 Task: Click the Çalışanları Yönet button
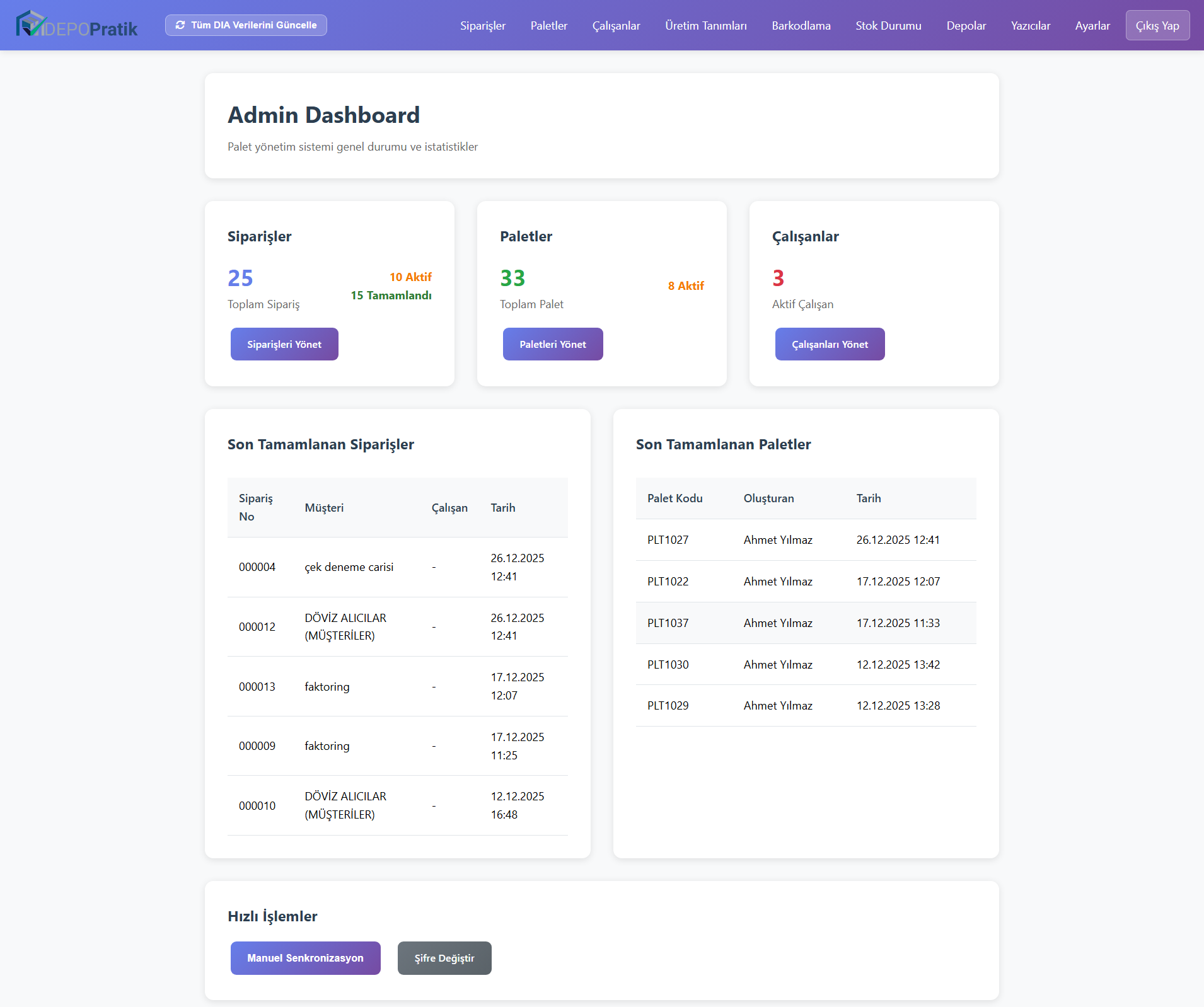(x=830, y=343)
